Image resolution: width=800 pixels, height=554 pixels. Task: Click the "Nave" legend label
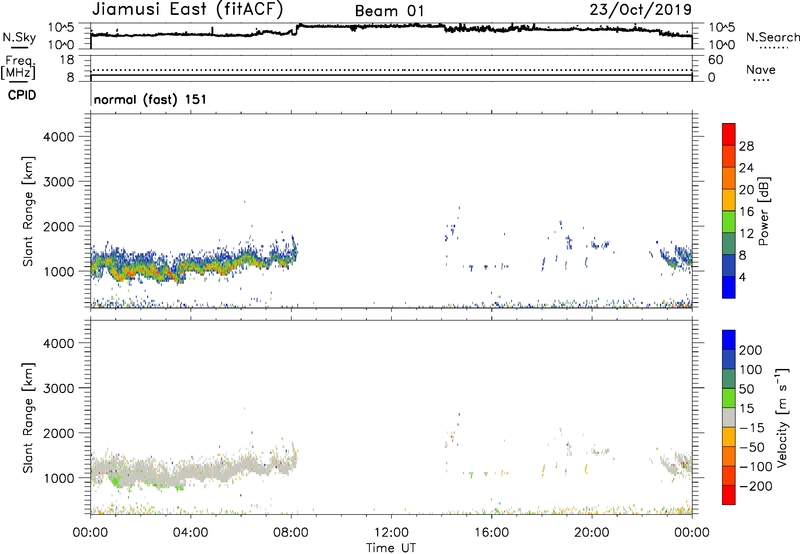(x=761, y=69)
